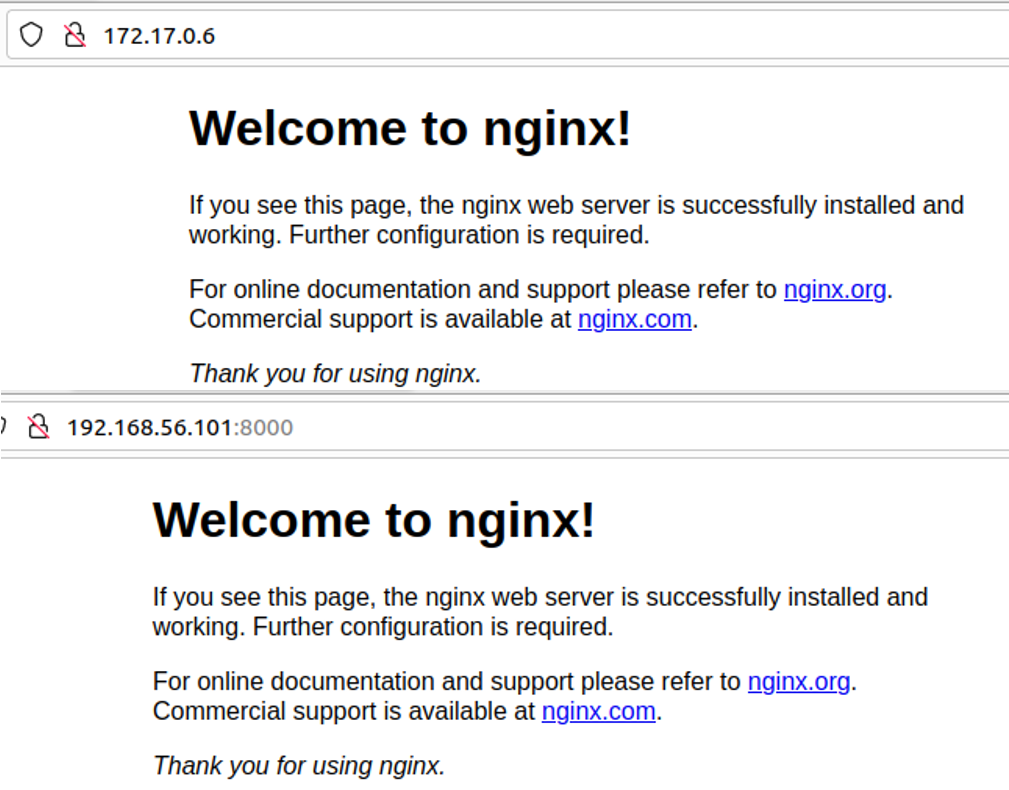Click 'Welcome to nginx!' heading in 192.168.56.101:8000 page

coord(374,520)
